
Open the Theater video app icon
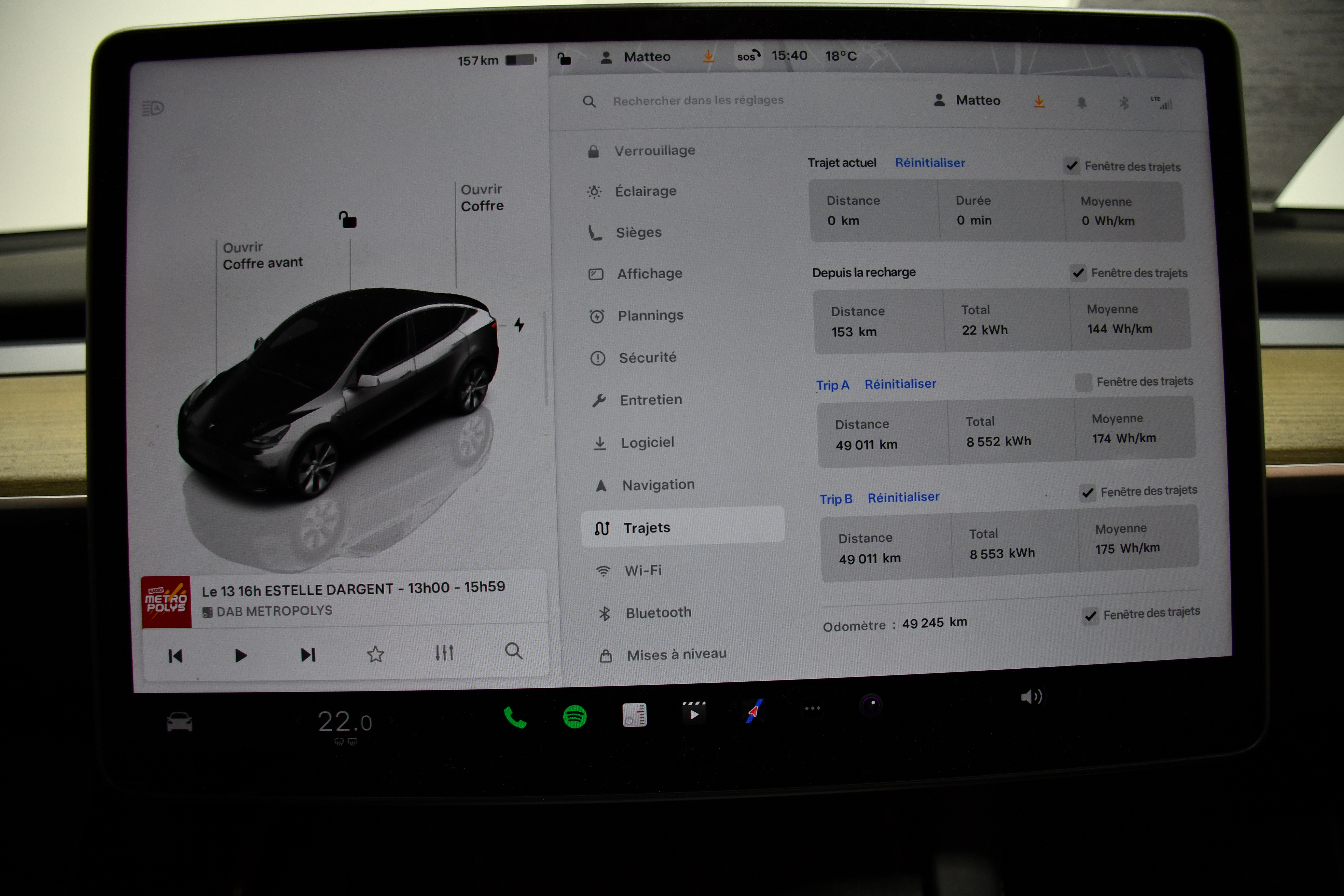(x=694, y=713)
